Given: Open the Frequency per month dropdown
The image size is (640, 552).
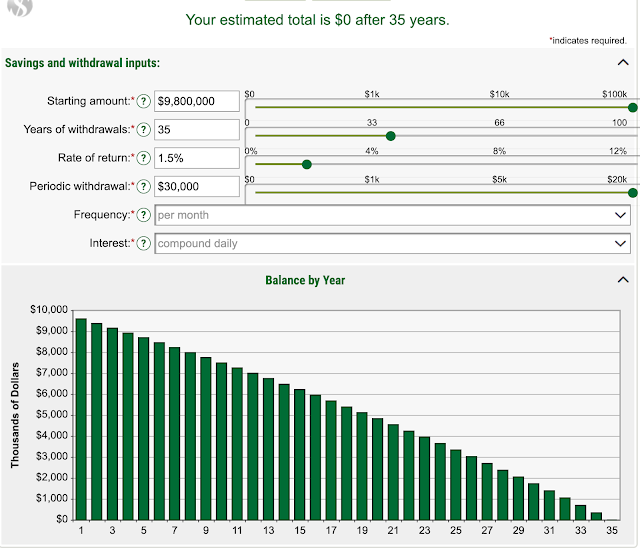Looking at the screenshot, I should (x=393, y=215).
